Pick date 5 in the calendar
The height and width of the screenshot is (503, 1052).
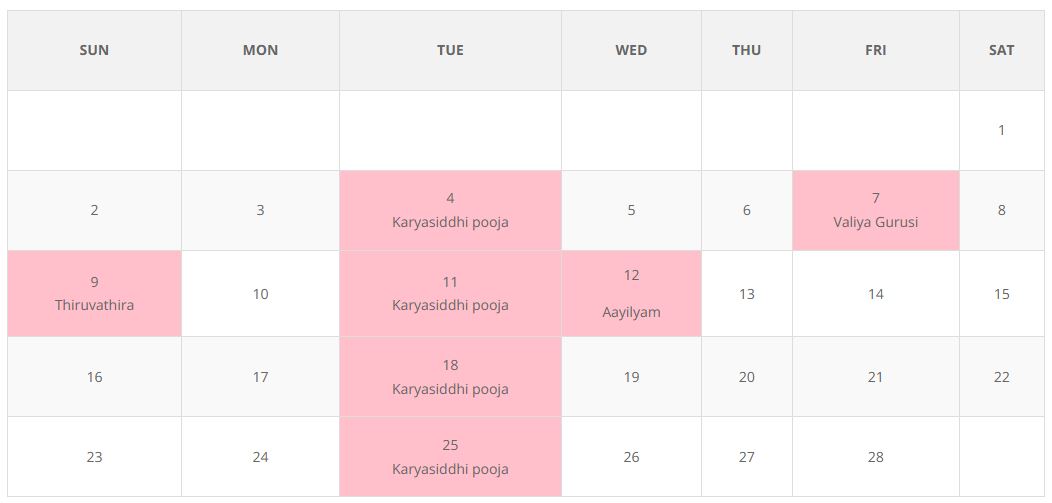tap(631, 210)
